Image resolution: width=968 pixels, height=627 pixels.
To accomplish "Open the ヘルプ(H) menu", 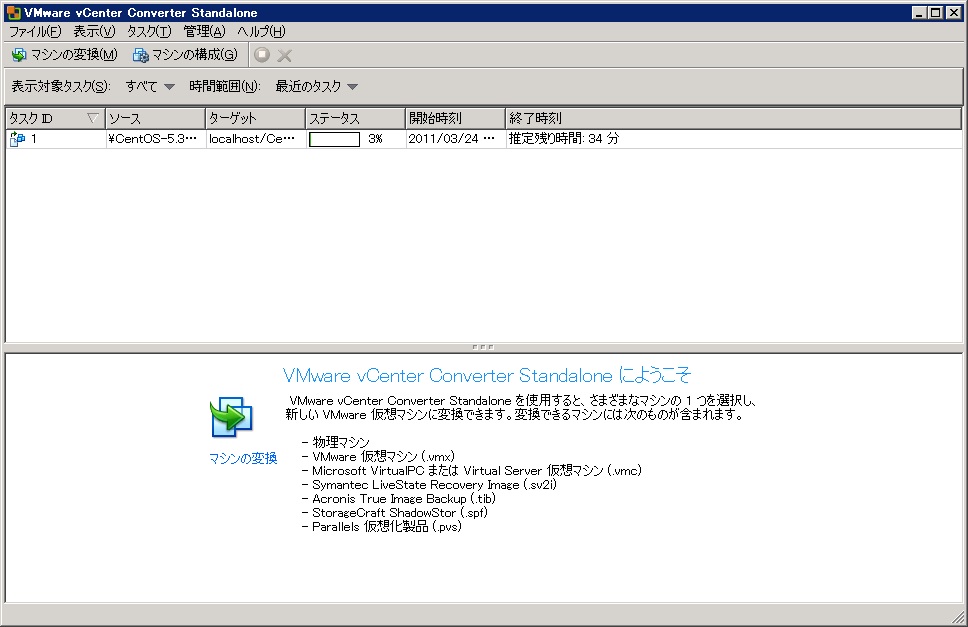I will tap(261, 31).
